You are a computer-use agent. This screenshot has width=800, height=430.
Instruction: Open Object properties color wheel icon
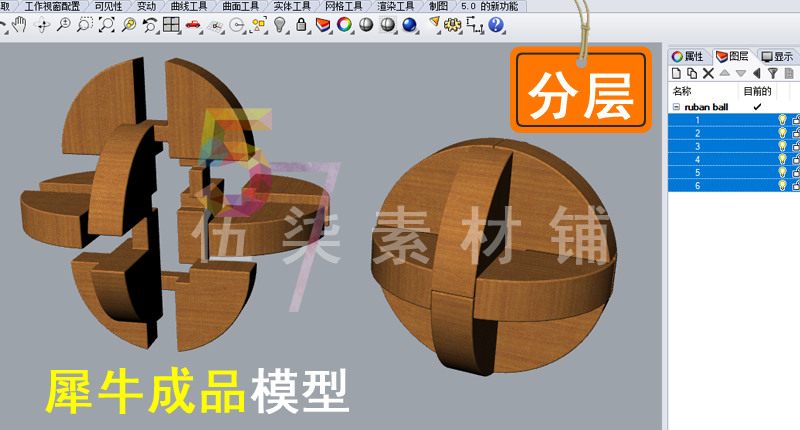(x=344, y=24)
